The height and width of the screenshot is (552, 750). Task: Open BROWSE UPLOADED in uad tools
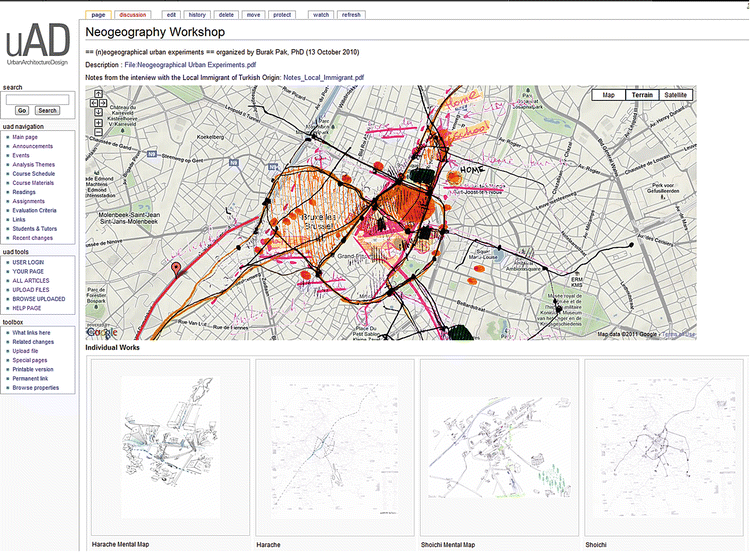point(39,299)
